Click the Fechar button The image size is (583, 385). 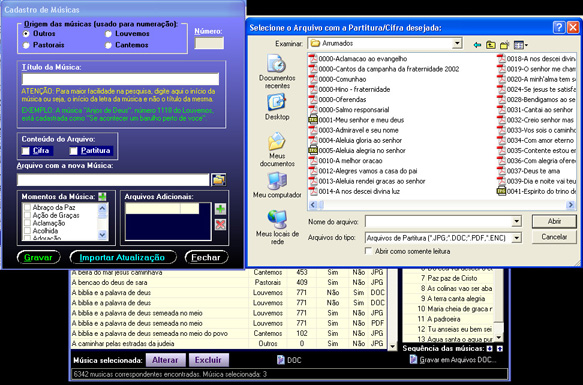point(206,257)
